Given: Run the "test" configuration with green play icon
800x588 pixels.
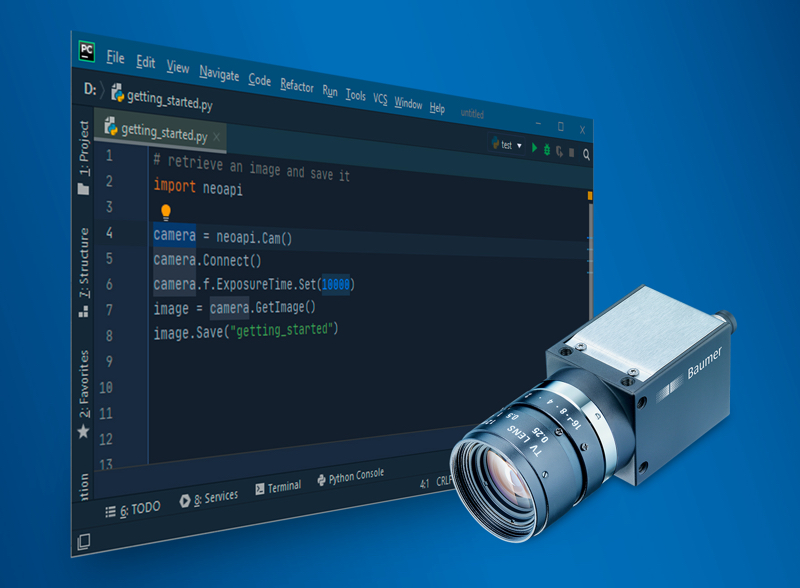Looking at the screenshot, I should pos(534,147).
